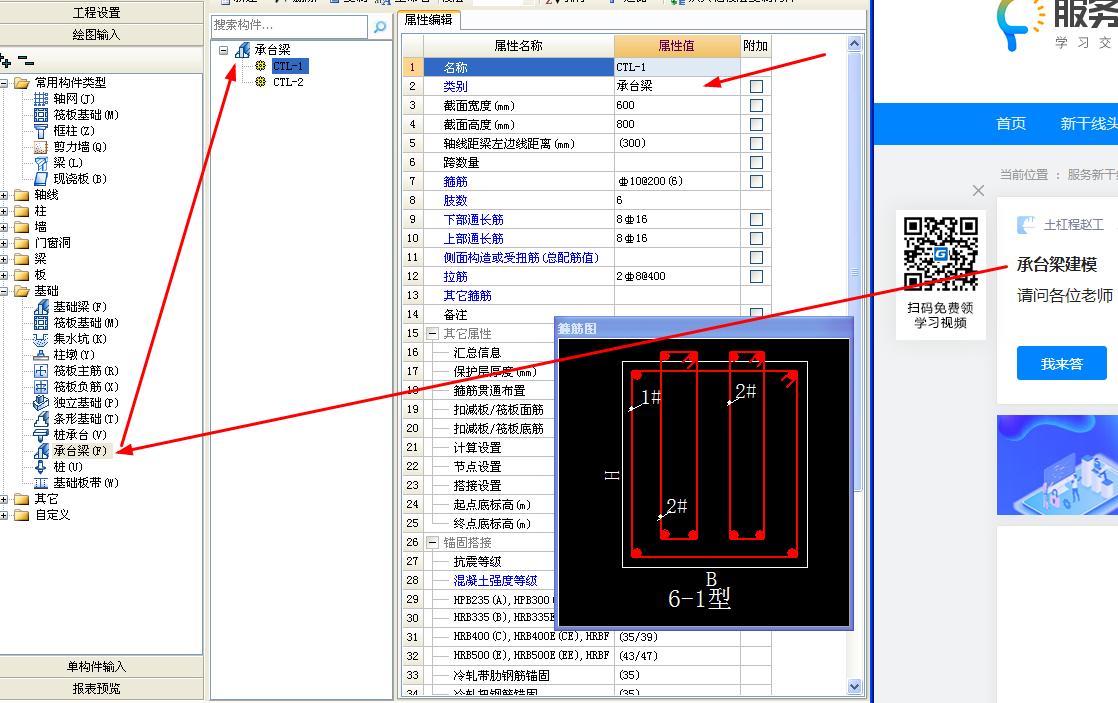Expand the 墙 folder
This screenshot has width=1118, height=703.
pos(4,227)
